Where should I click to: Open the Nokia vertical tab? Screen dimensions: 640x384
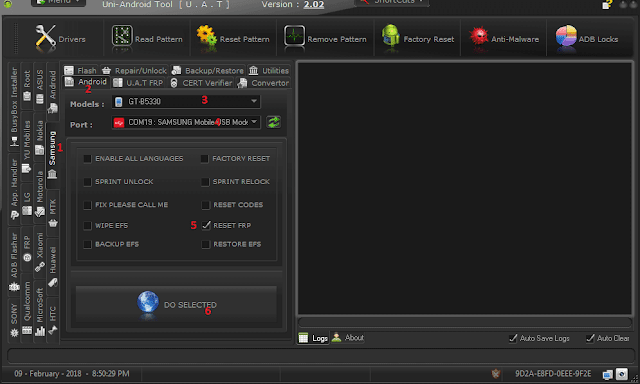click(40, 138)
